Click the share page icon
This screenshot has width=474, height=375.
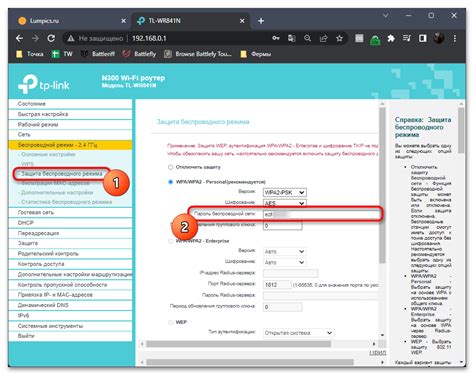pos(323,38)
